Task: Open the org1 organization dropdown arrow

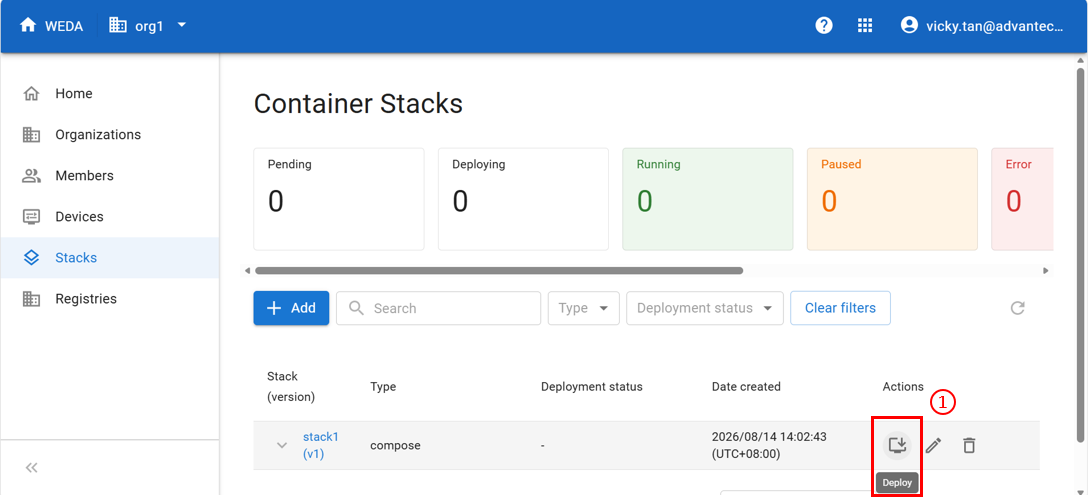Action: [x=182, y=26]
